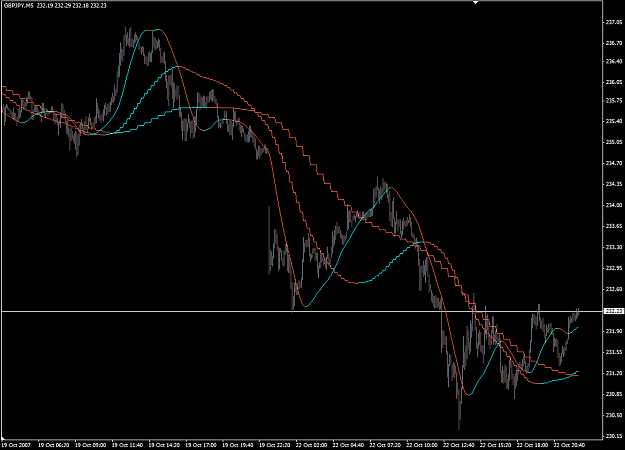
Task: Click the chart shift triangle marker at top
Action: click(475, 2)
